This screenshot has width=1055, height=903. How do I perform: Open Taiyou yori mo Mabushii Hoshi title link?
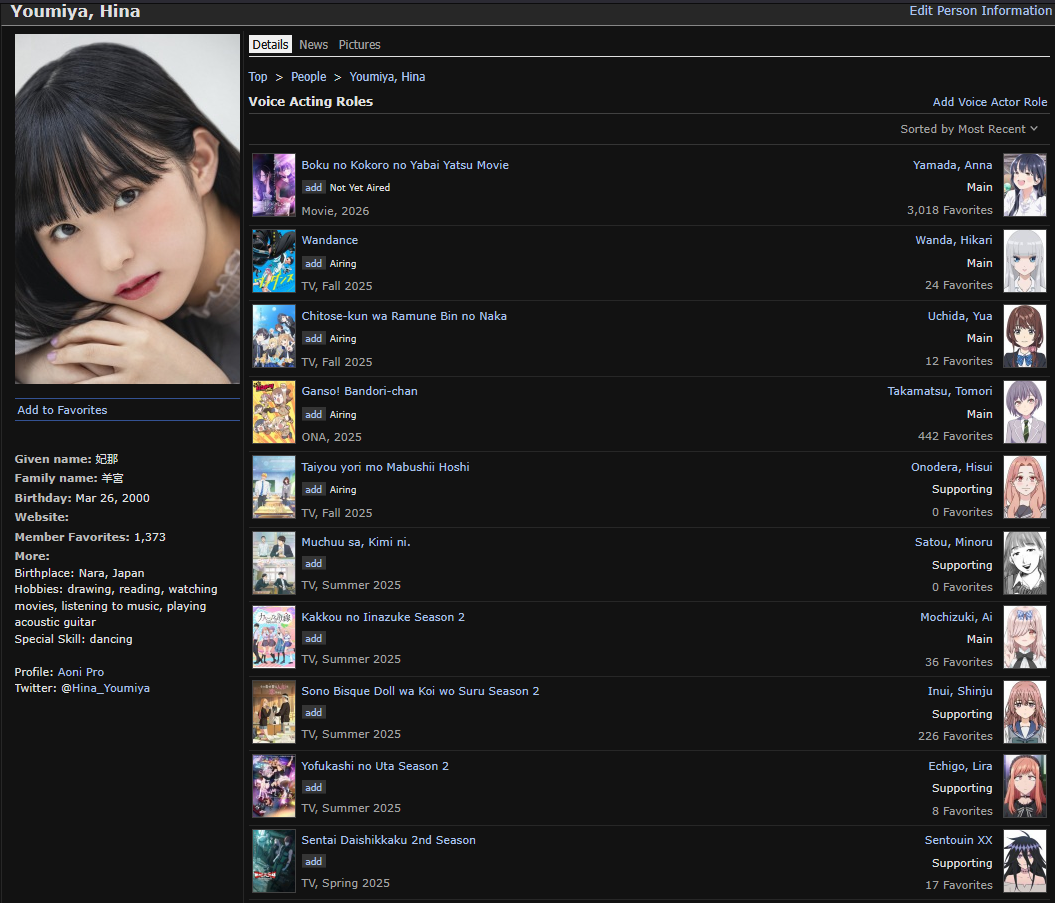coord(386,467)
